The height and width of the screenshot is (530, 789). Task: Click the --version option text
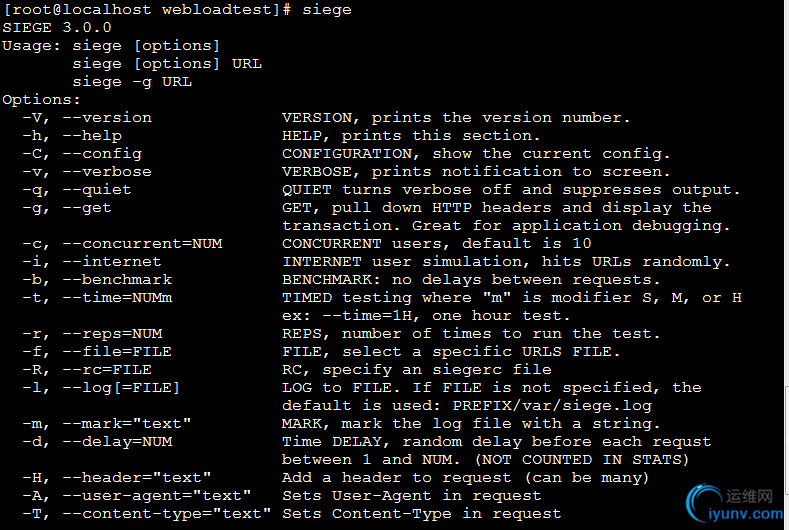coord(107,118)
